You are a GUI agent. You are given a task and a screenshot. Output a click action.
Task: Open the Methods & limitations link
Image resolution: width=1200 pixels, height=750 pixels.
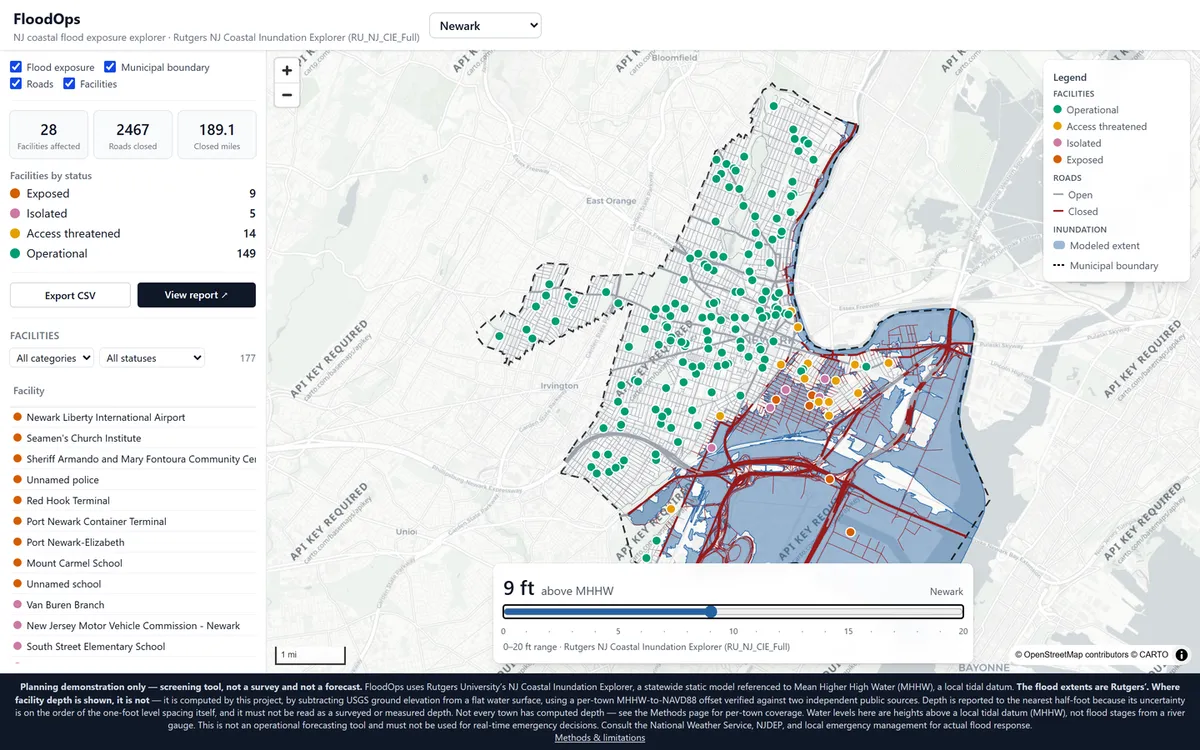(x=600, y=738)
